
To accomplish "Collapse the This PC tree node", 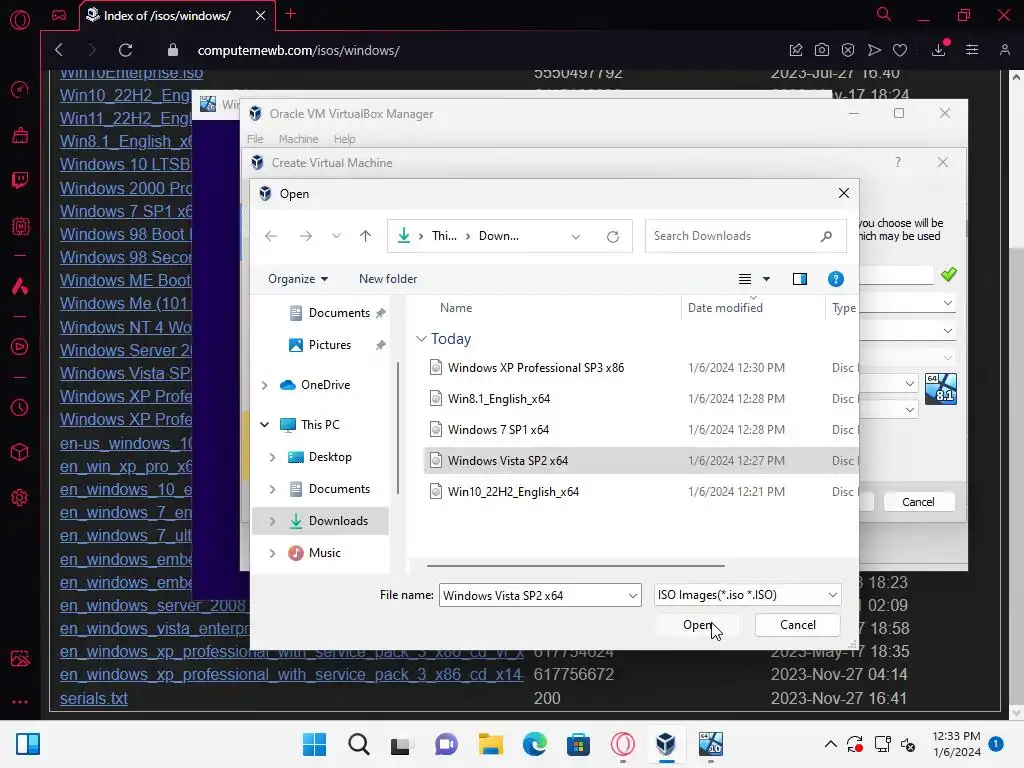I will tap(264, 424).
